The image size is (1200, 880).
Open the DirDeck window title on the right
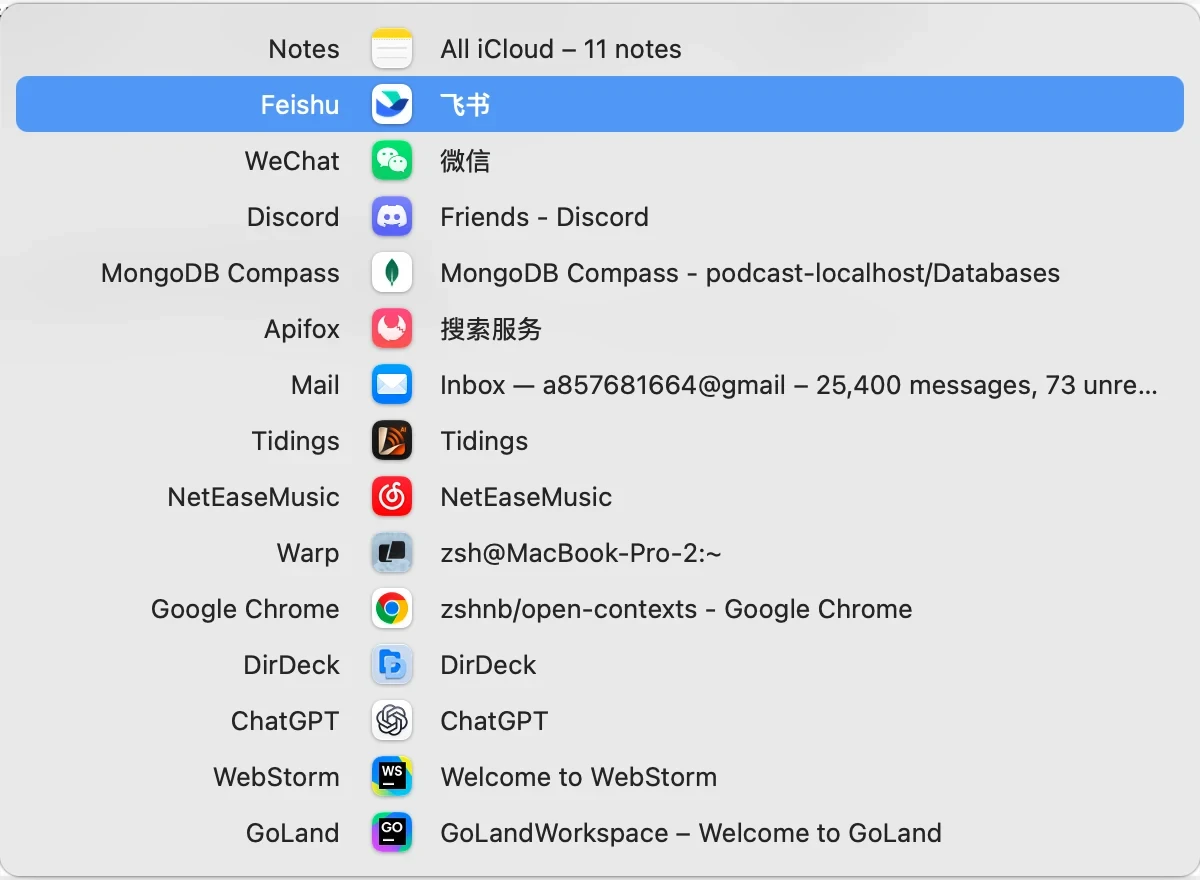(488, 665)
